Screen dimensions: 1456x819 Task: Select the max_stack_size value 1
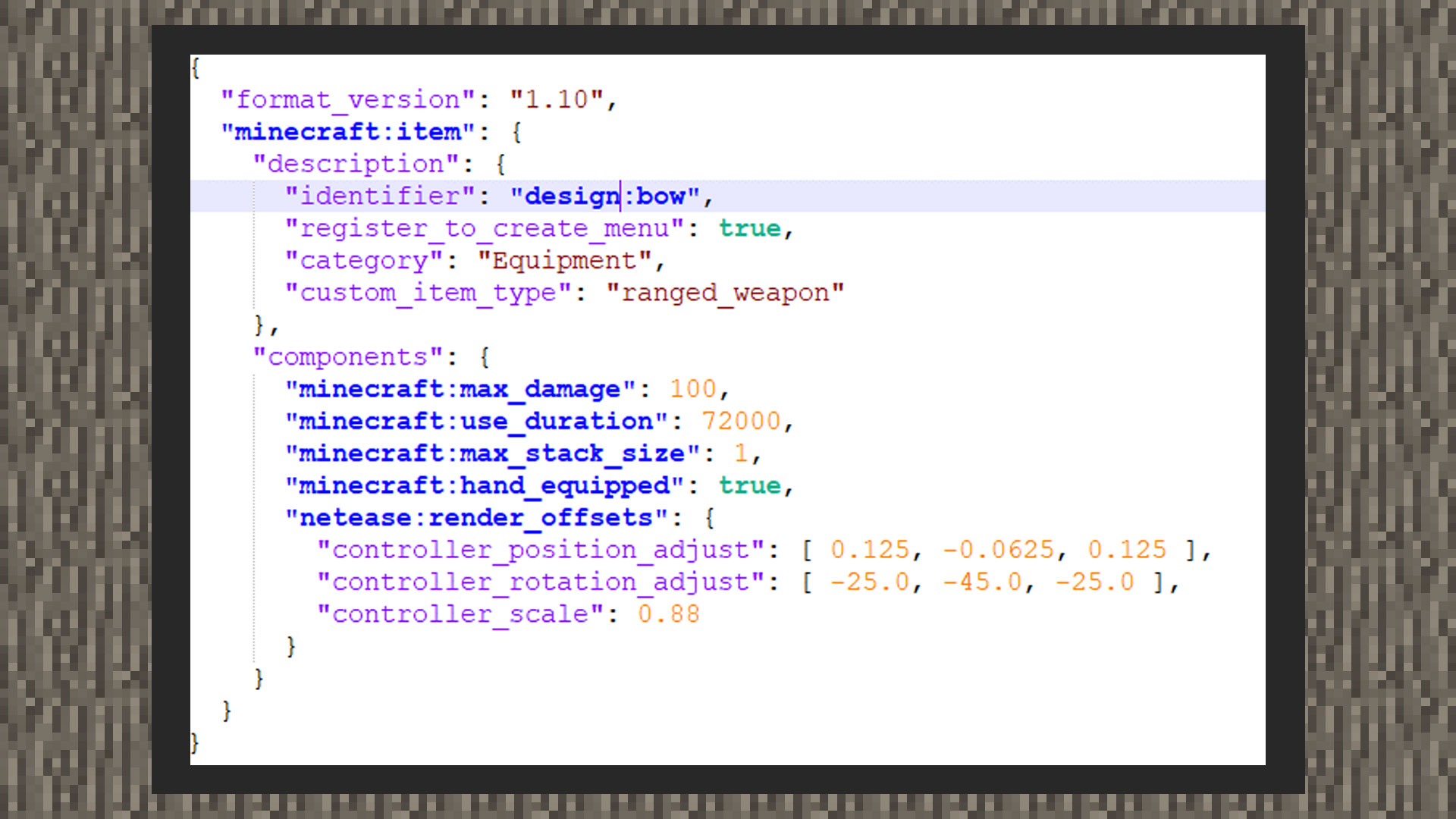click(x=741, y=453)
